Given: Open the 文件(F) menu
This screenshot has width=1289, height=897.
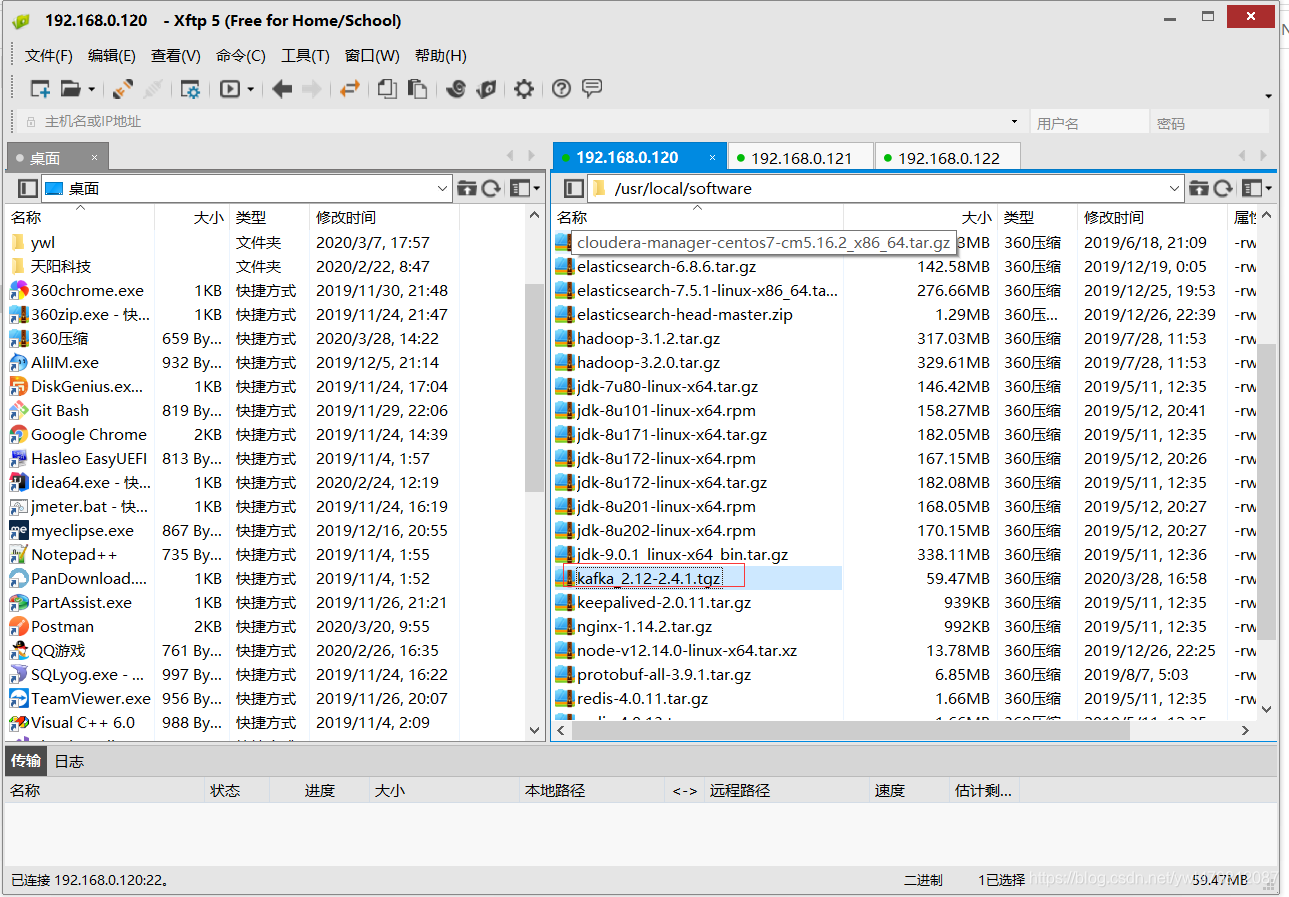Looking at the screenshot, I should 49,56.
